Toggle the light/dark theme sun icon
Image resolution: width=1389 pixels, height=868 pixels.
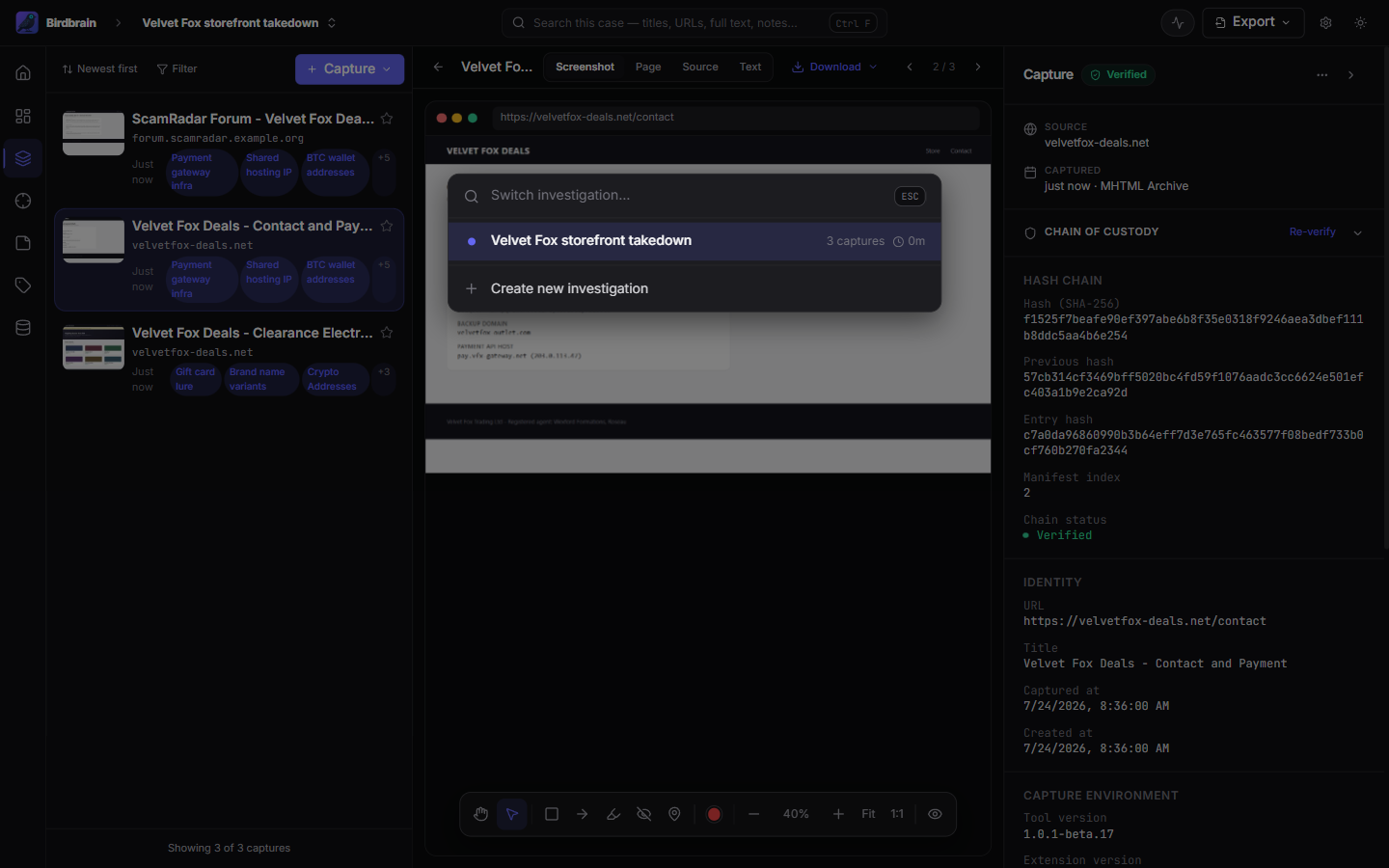point(1361,23)
